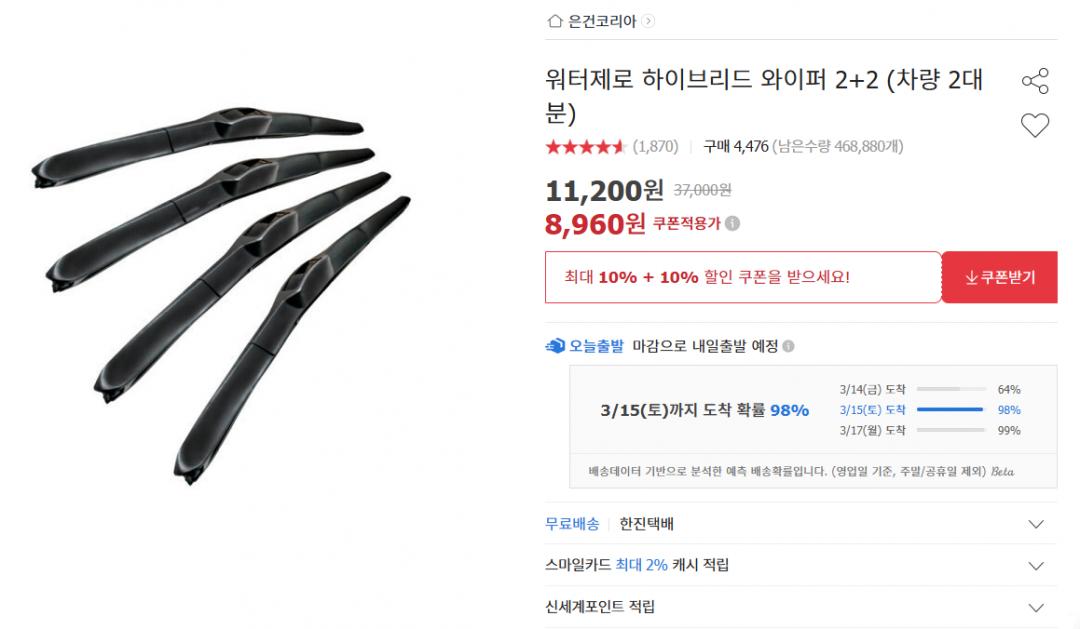1080x629 pixels.
Task: Click the 최대 10% + 10% coupon banner
Action: click(x=742, y=277)
